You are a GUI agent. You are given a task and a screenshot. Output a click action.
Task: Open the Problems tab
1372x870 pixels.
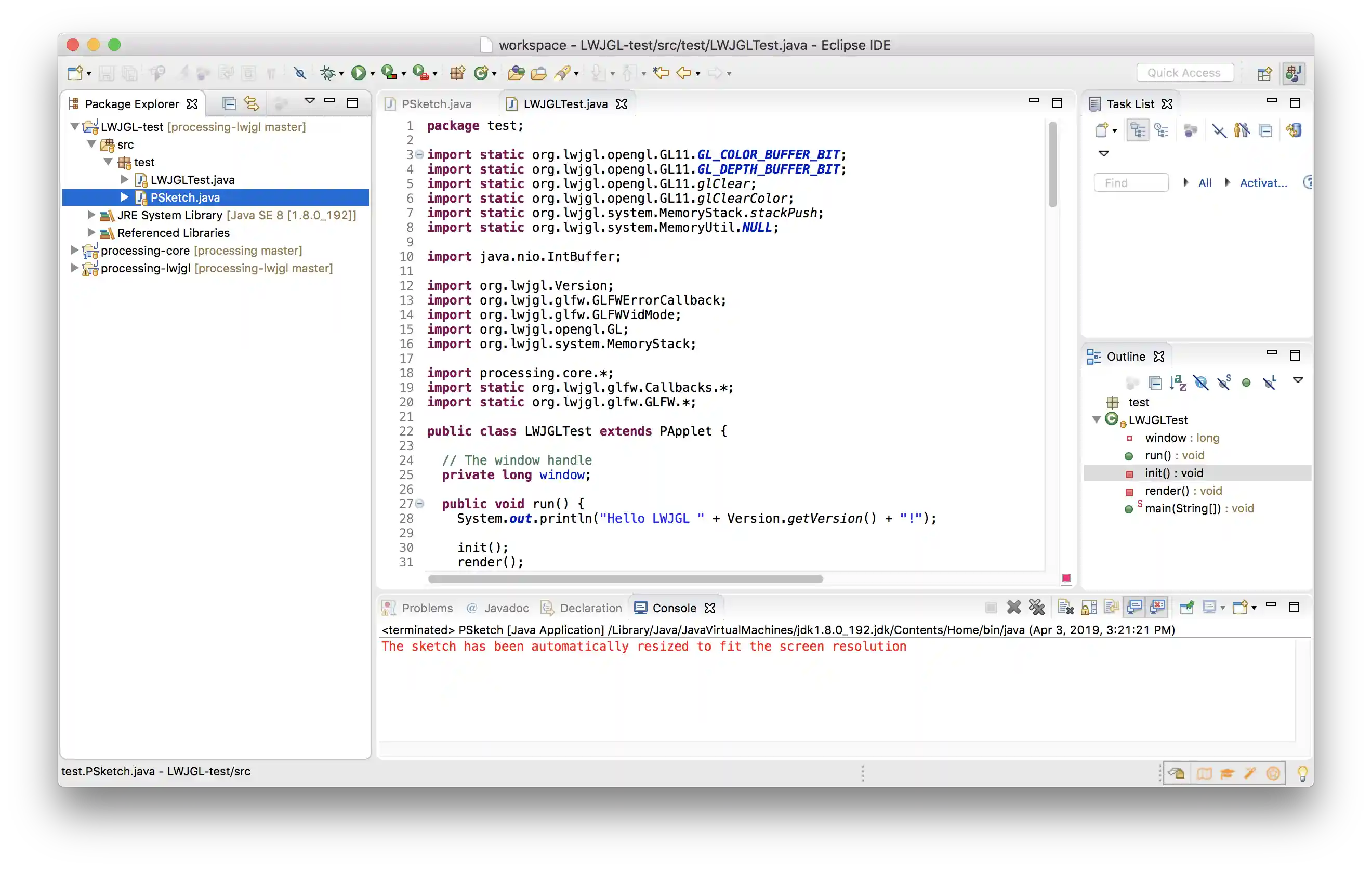[x=427, y=608]
